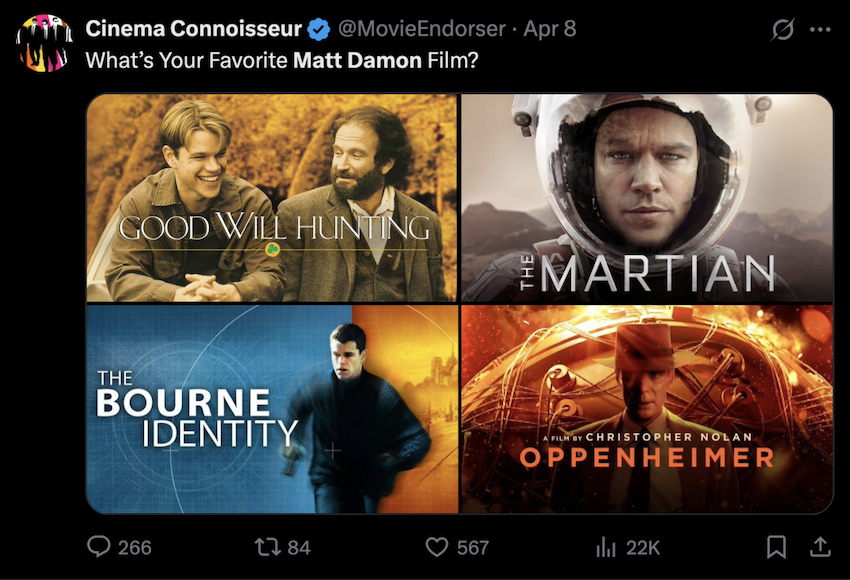The height and width of the screenshot is (580, 850).
Task: Open the Good Will Hunting image
Action: 272,198
